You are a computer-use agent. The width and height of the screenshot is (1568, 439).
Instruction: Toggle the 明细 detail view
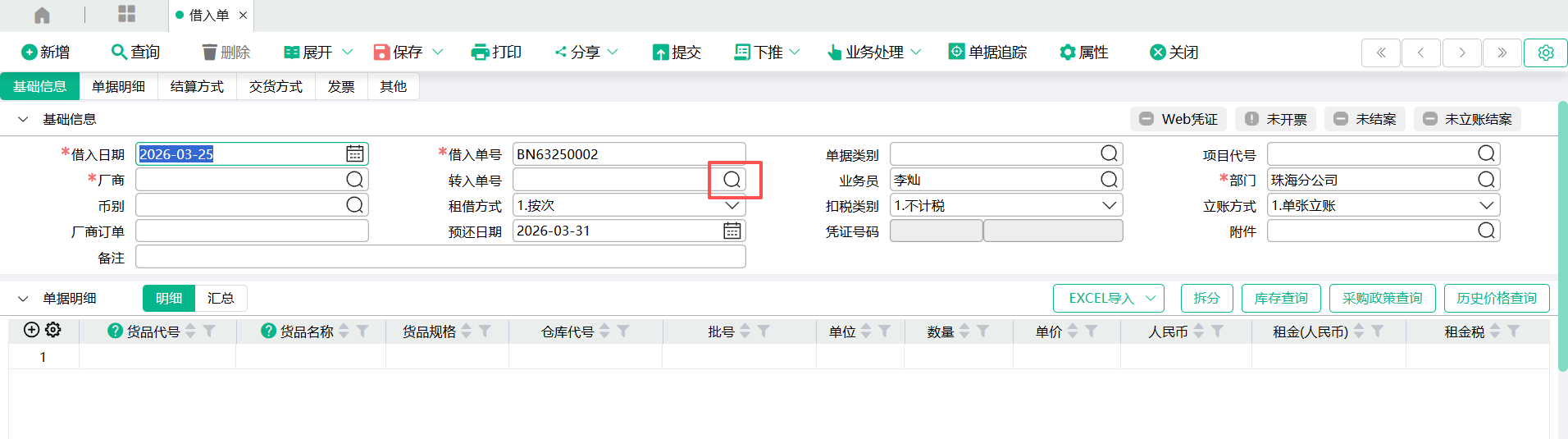coord(169,298)
